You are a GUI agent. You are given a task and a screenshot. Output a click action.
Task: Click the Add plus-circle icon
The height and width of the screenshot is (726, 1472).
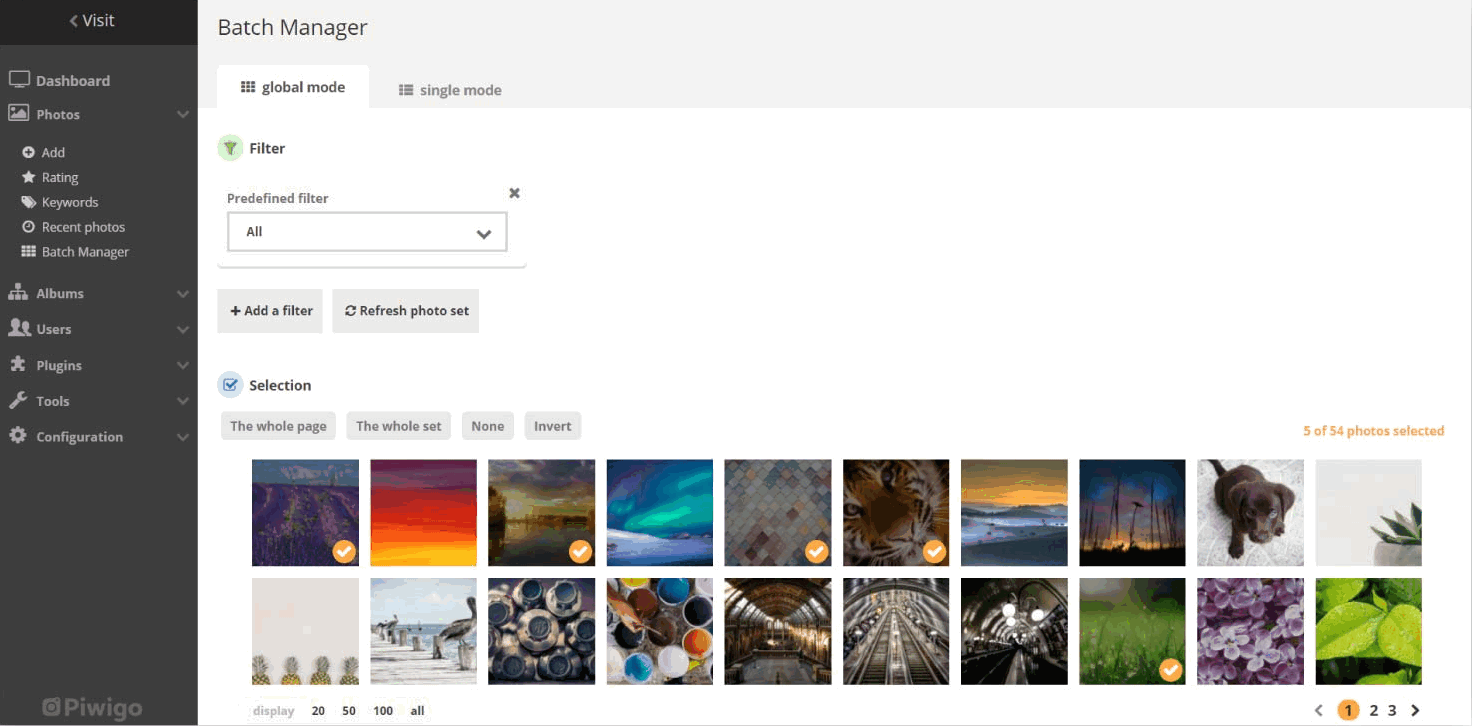click(x=29, y=152)
